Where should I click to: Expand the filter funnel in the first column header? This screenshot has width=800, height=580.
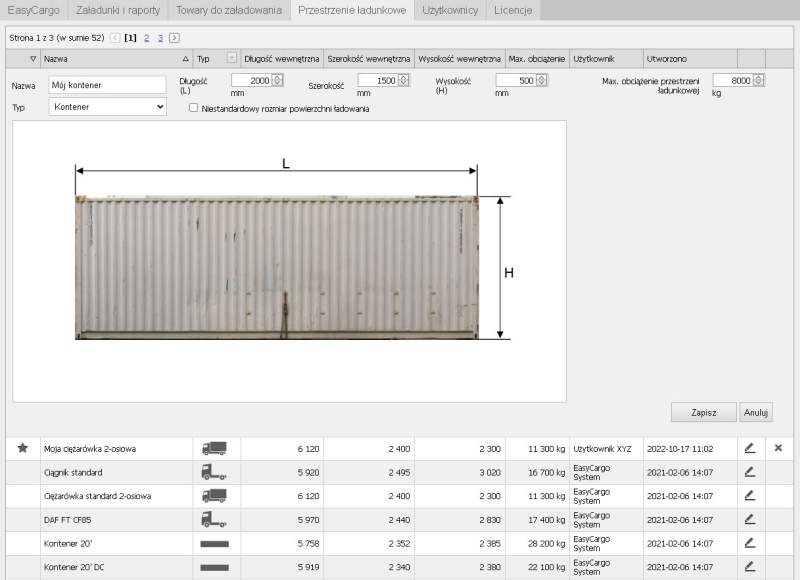coord(33,59)
